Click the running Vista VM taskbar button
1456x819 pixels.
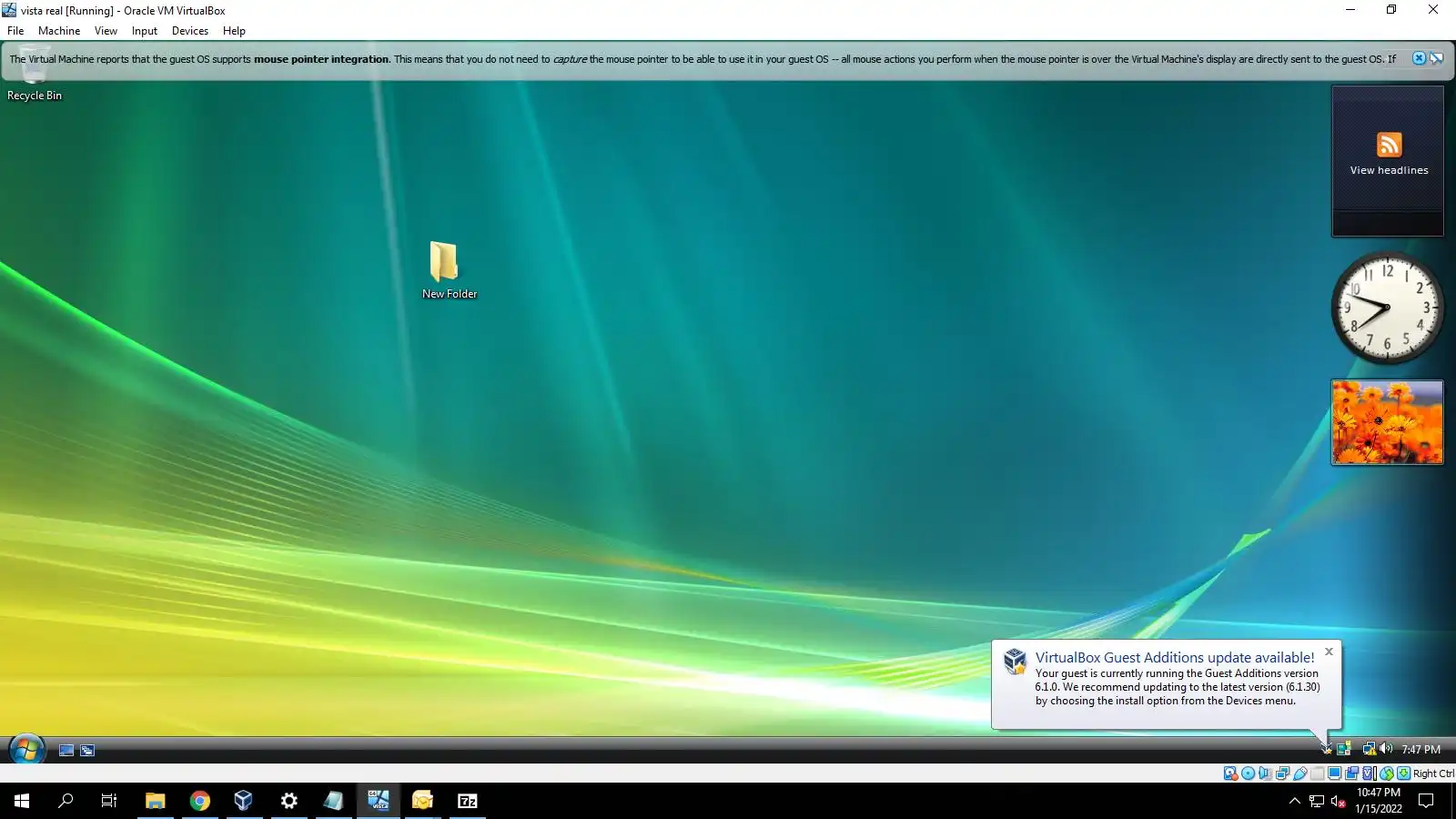tap(378, 801)
